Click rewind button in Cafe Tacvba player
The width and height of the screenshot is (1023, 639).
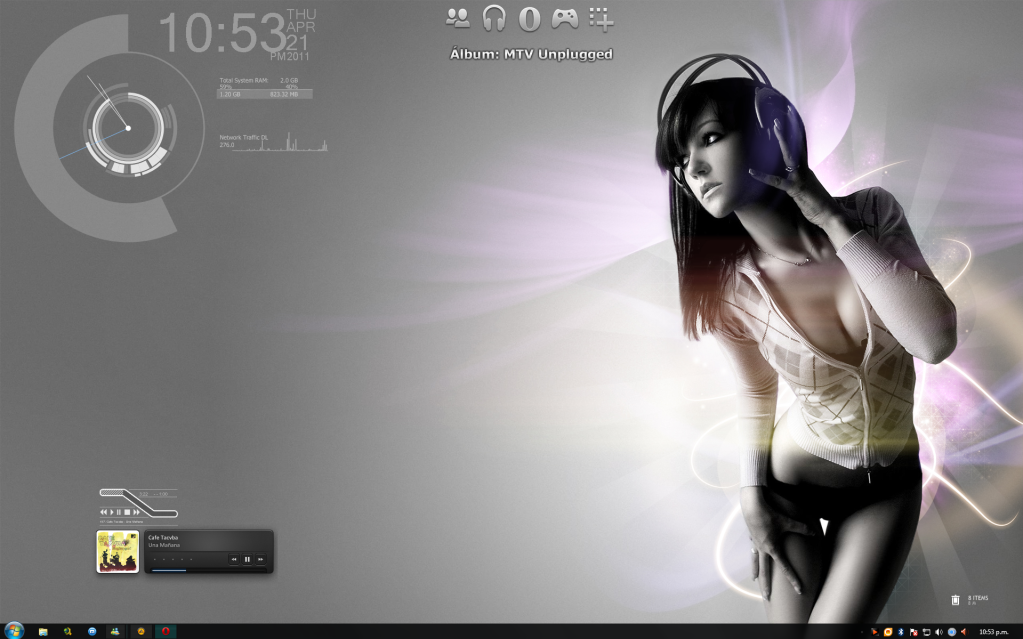point(234,559)
